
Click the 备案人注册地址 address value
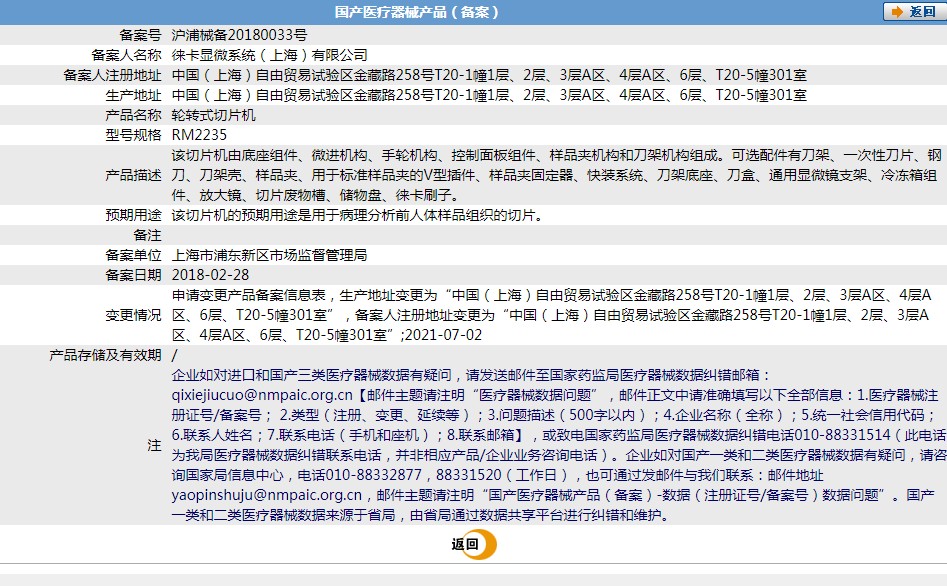pos(489,75)
